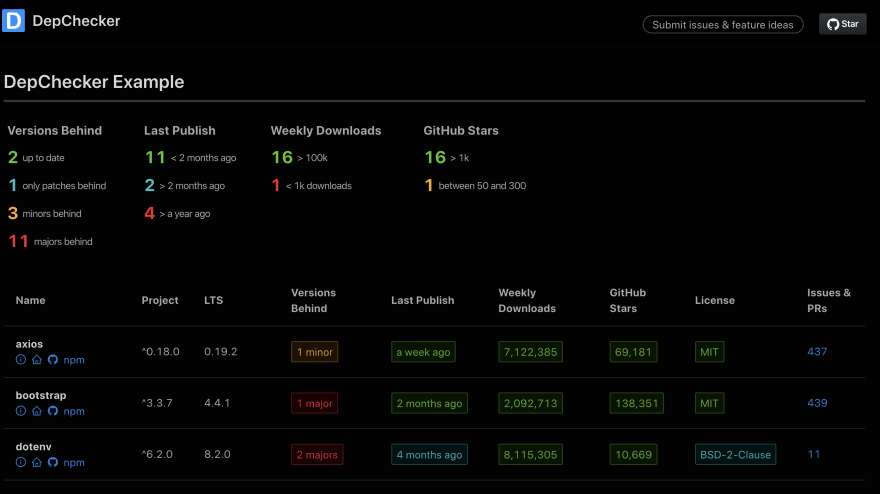The image size is (880, 494).
Task: Sort by the GitHub Stars column header
Action: tap(627, 300)
